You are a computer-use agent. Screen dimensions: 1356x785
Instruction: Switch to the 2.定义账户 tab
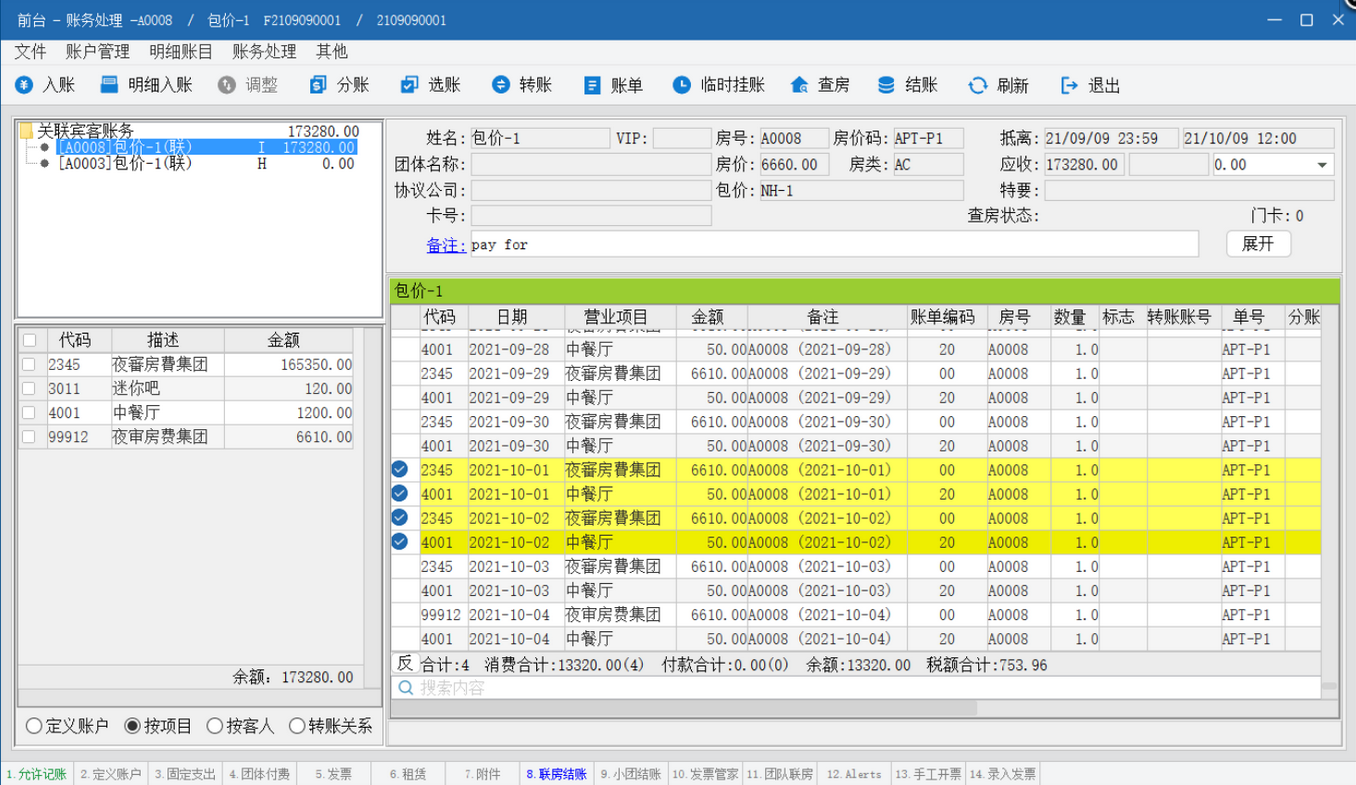pyautogui.click(x=110, y=774)
